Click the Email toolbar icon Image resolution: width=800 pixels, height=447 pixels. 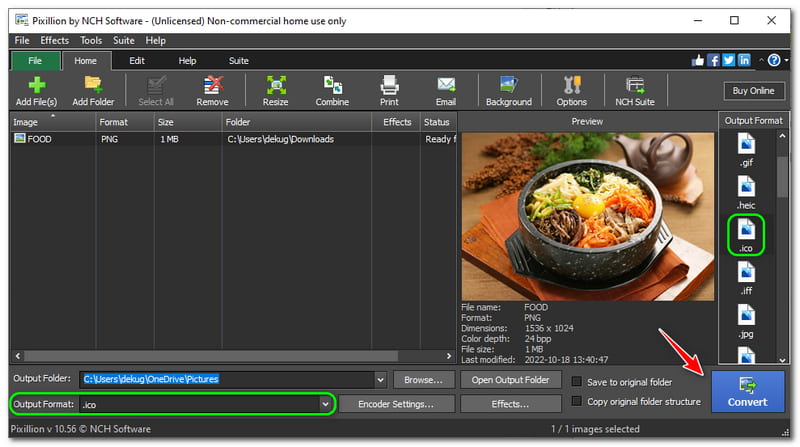(x=446, y=90)
